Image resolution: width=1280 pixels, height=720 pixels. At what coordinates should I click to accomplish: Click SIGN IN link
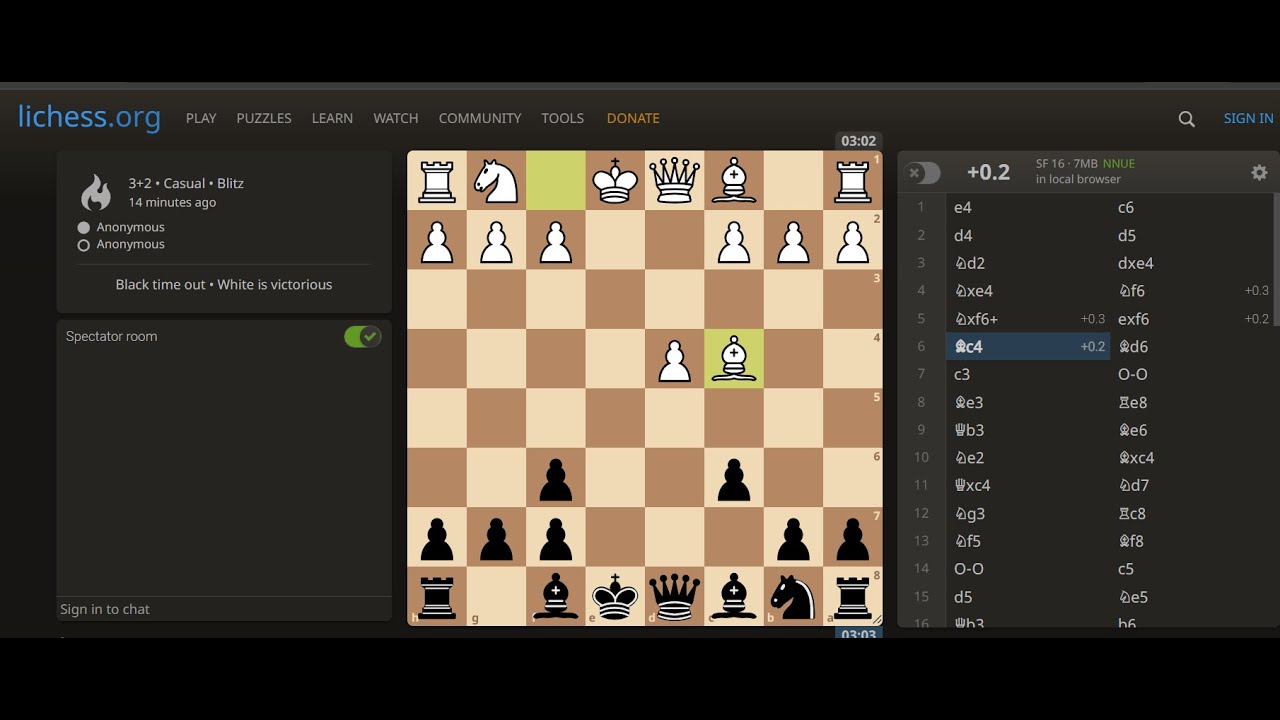pos(1249,118)
